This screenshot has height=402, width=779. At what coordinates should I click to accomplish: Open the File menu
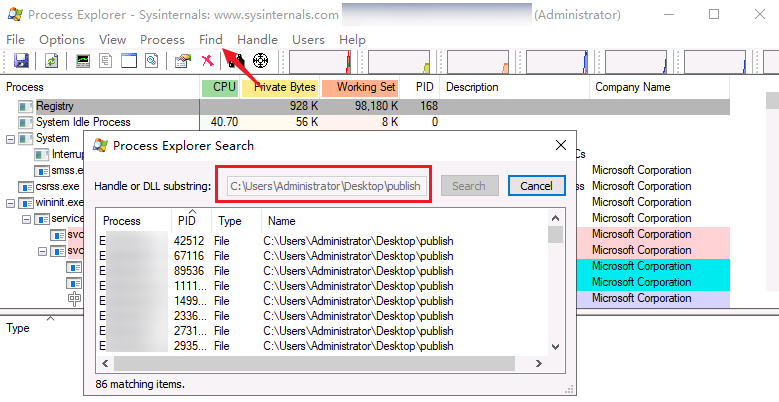(x=15, y=40)
